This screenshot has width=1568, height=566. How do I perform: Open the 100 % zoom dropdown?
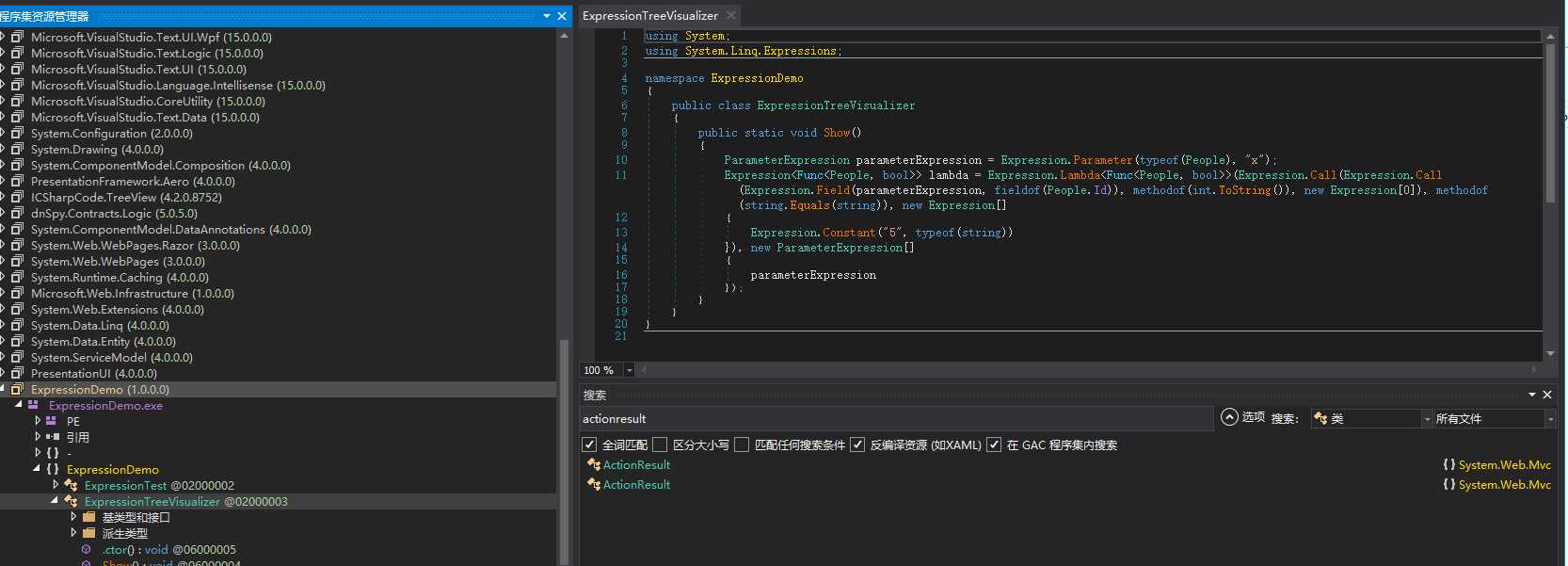[x=630, y=370]
